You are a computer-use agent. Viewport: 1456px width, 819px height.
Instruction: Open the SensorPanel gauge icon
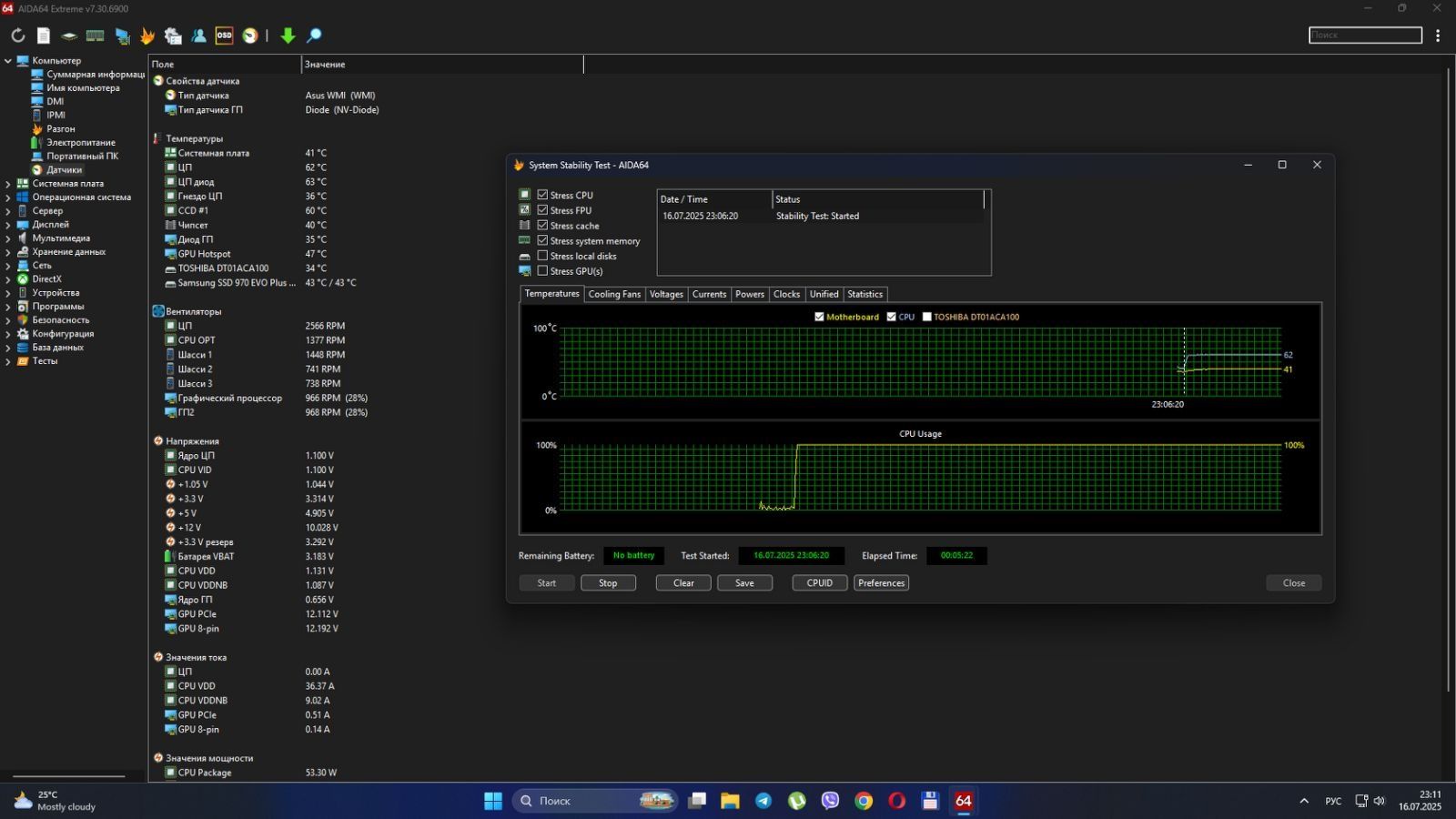[x=249, y=35]
